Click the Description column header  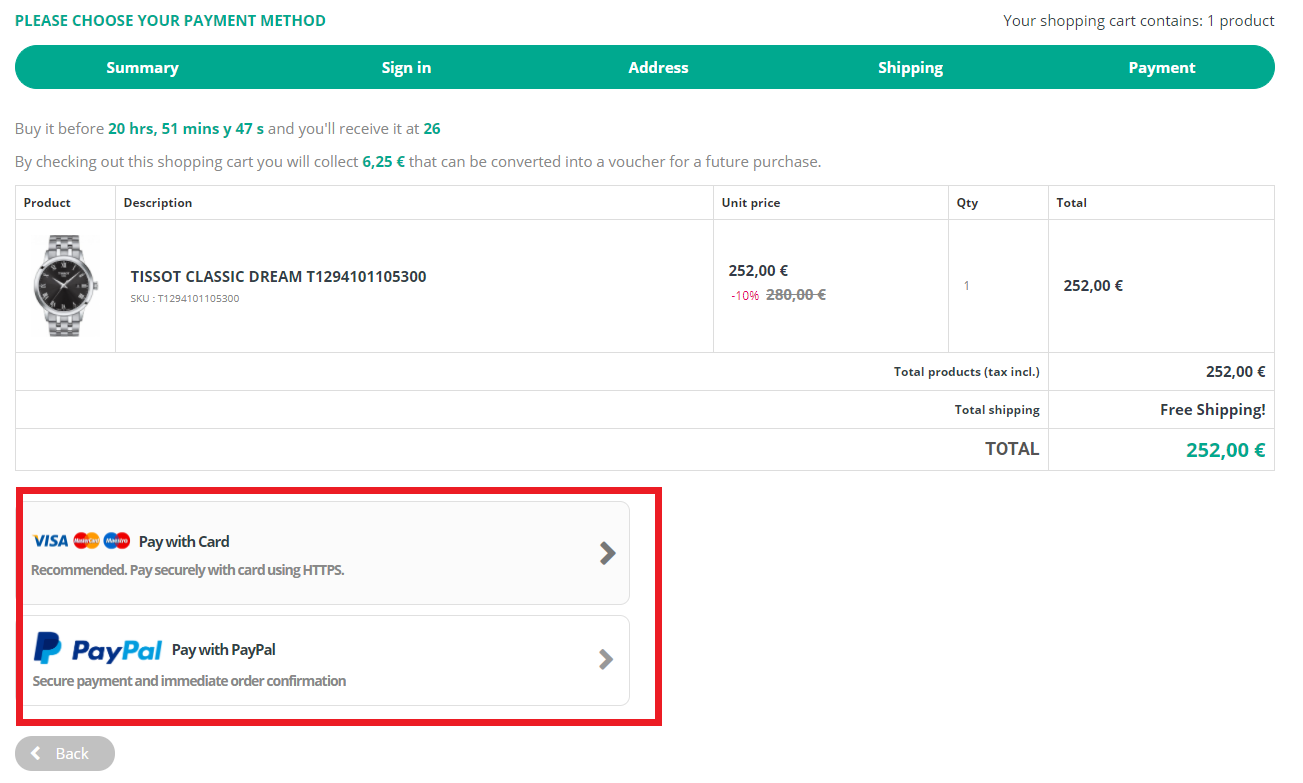coord(158,202)
